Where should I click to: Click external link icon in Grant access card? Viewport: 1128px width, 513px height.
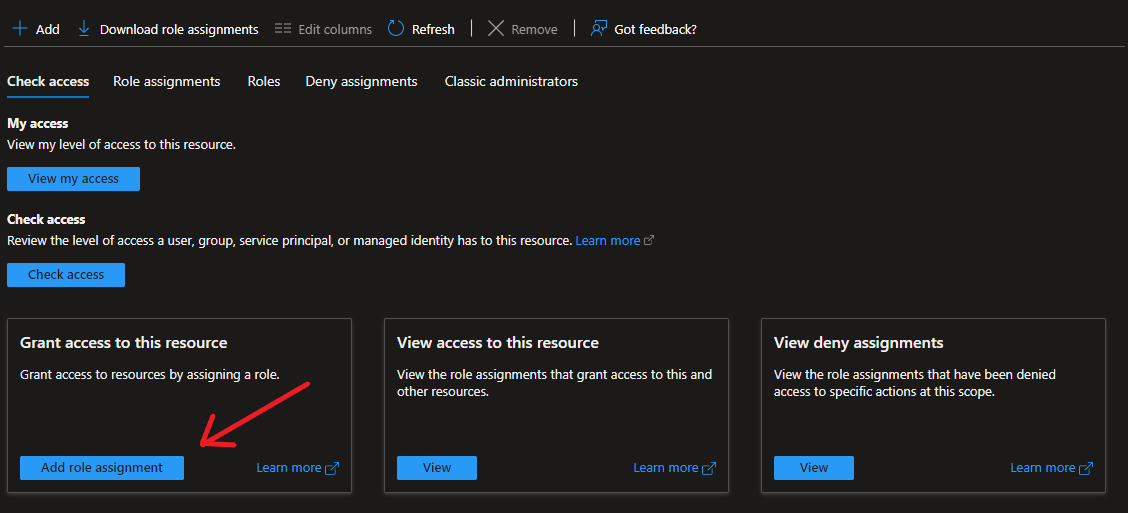coord(332,468)
